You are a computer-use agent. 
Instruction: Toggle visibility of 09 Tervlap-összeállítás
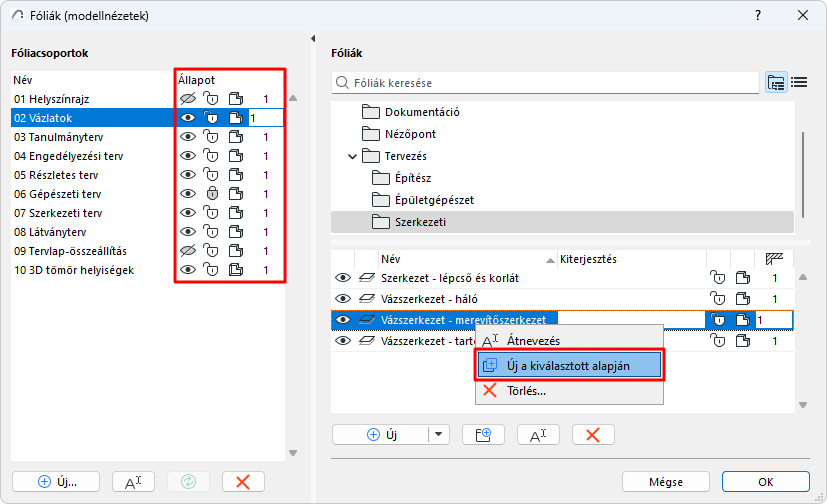tap(187, 251)
